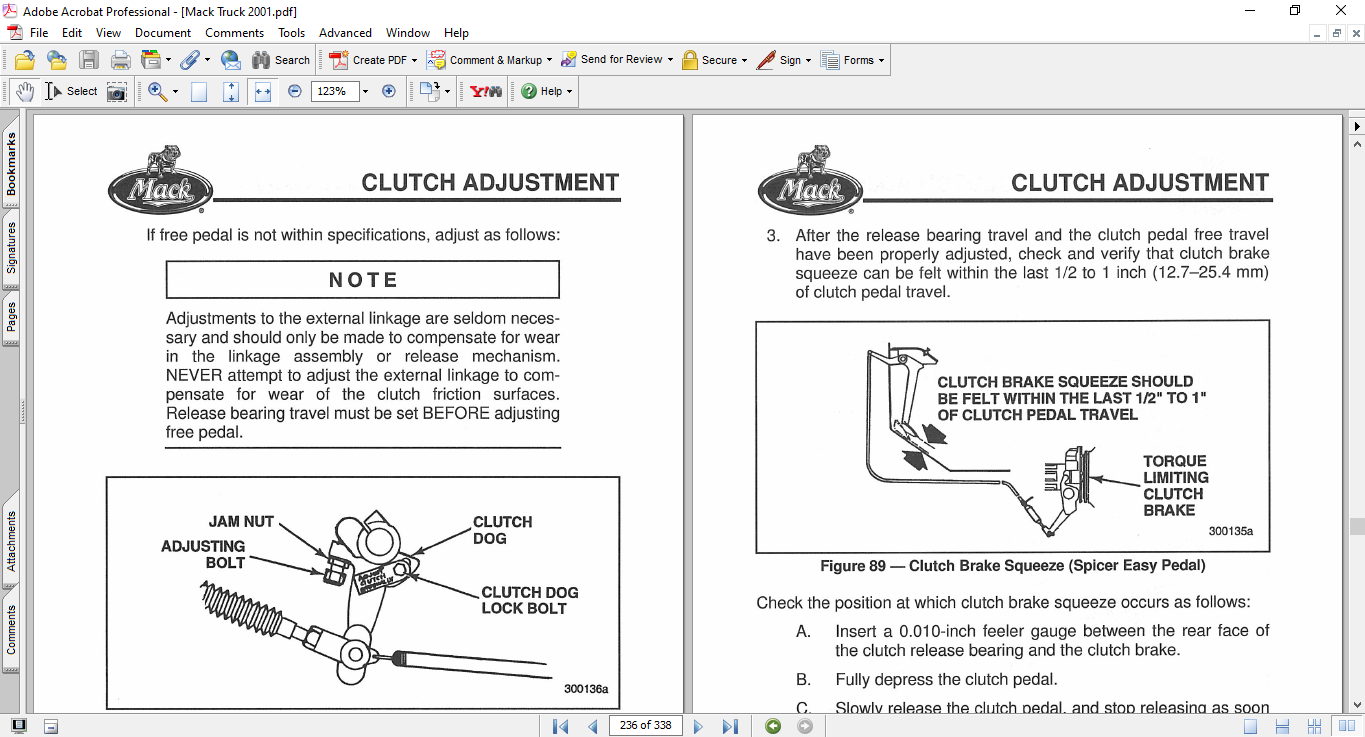The height and width of the screenshot is (737, 1365).
Task: Click the Print icon
Action: pos(121,60)
